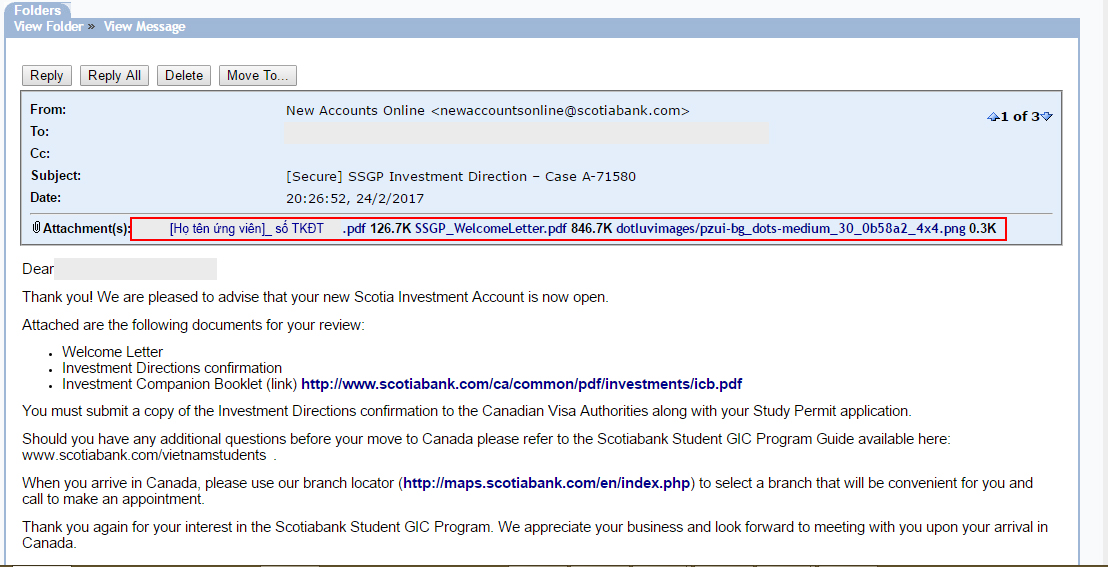Click the subject line SSGP Investment Direction
Viewport: 1108px width, 567px height.
(461, 176)
